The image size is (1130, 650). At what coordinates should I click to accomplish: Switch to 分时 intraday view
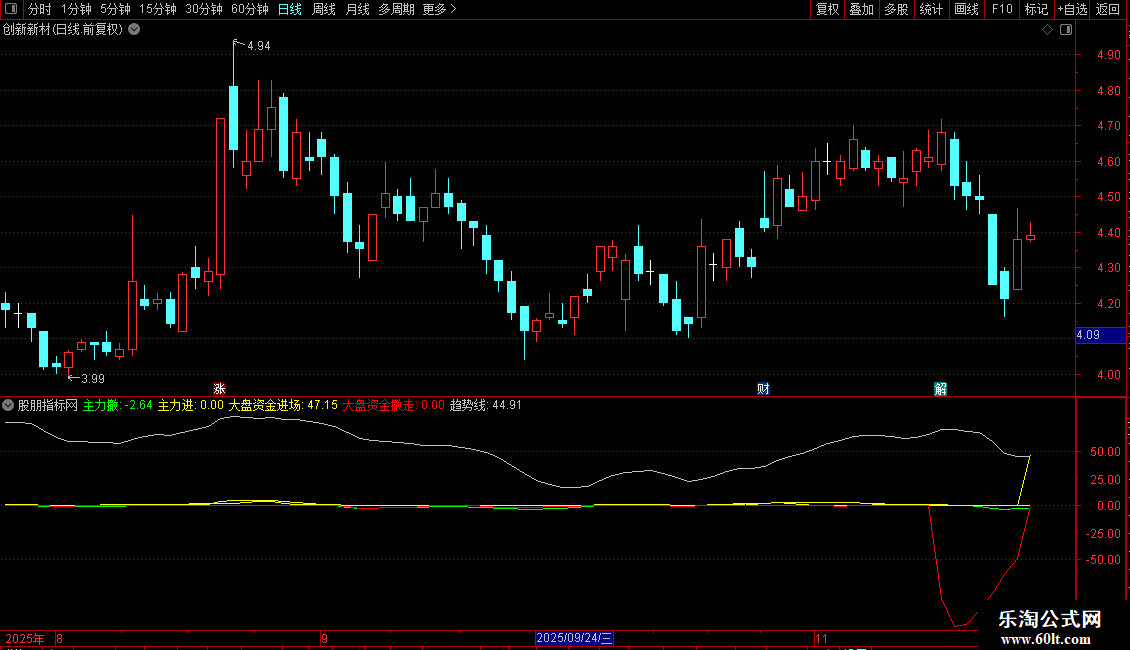pyautogui.click(x=40, y=9)
